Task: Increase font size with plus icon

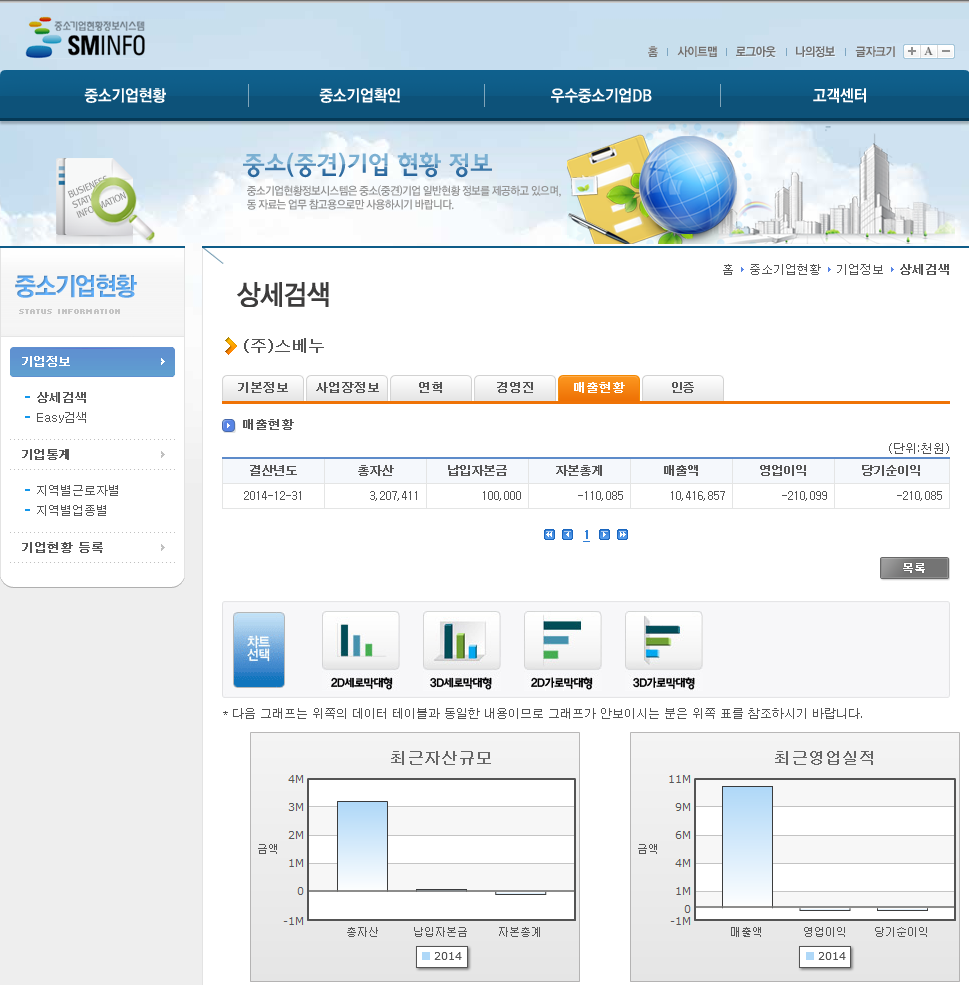Action: (911, 52)
